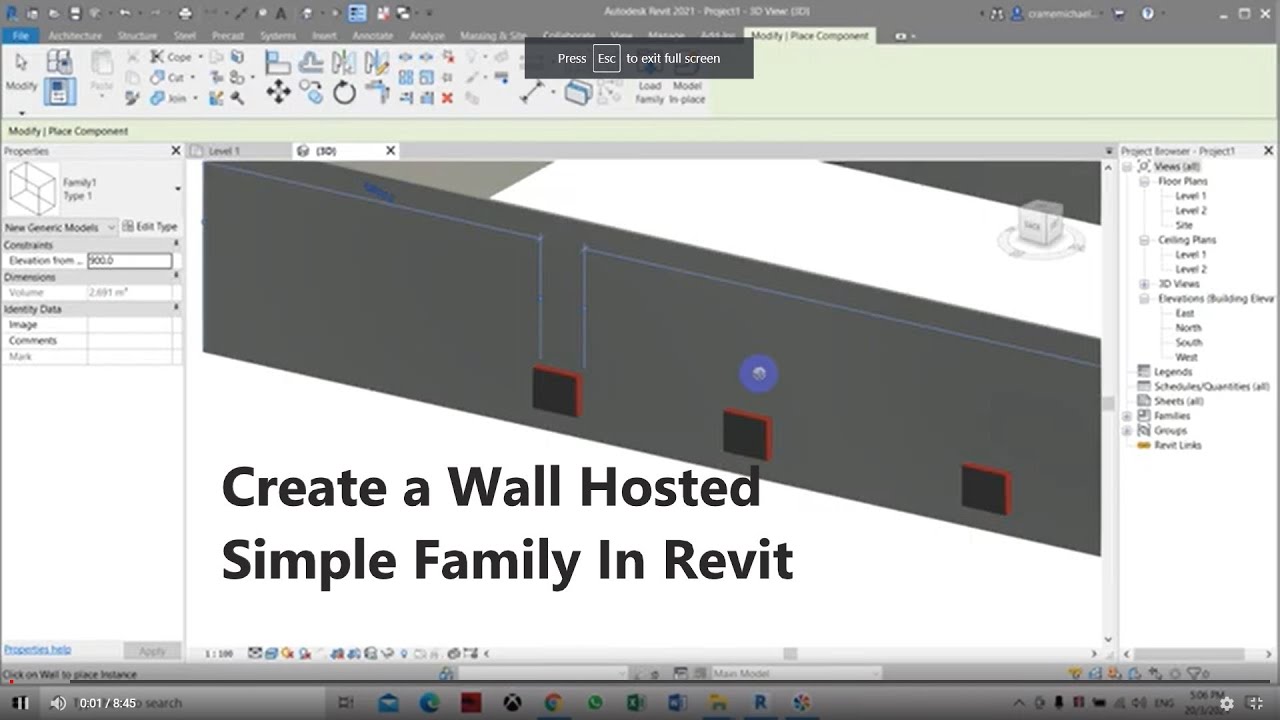Click the Text 'A' icon in quick access toolbar

coord(282,13)
